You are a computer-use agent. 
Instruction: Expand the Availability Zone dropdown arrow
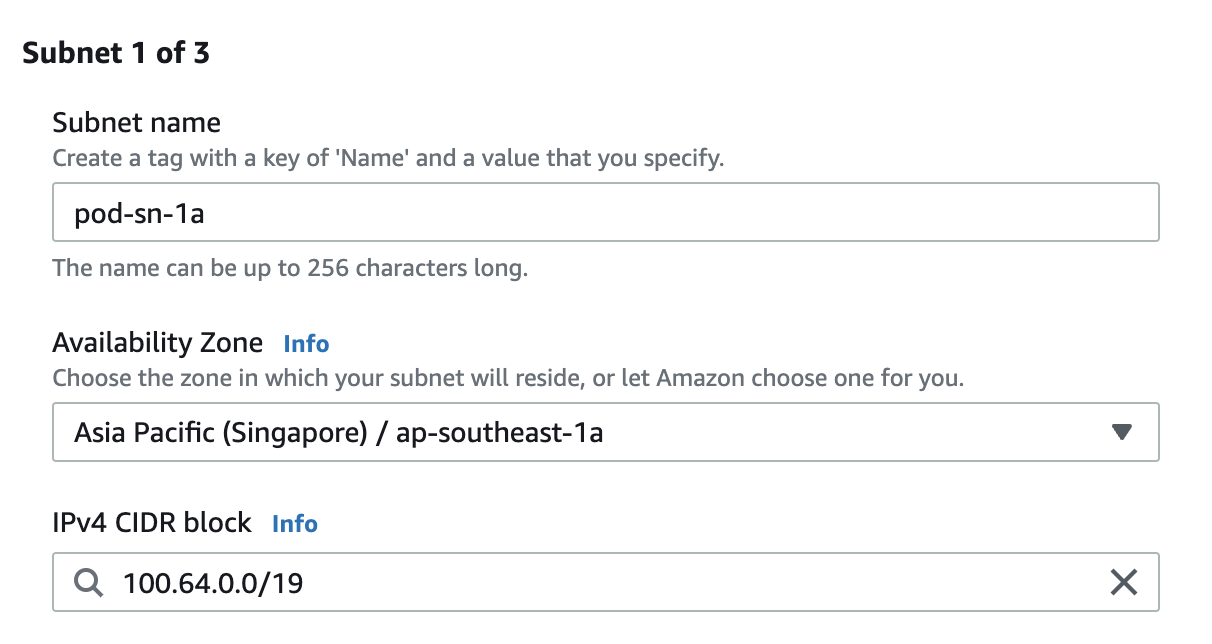point(1121,432)
